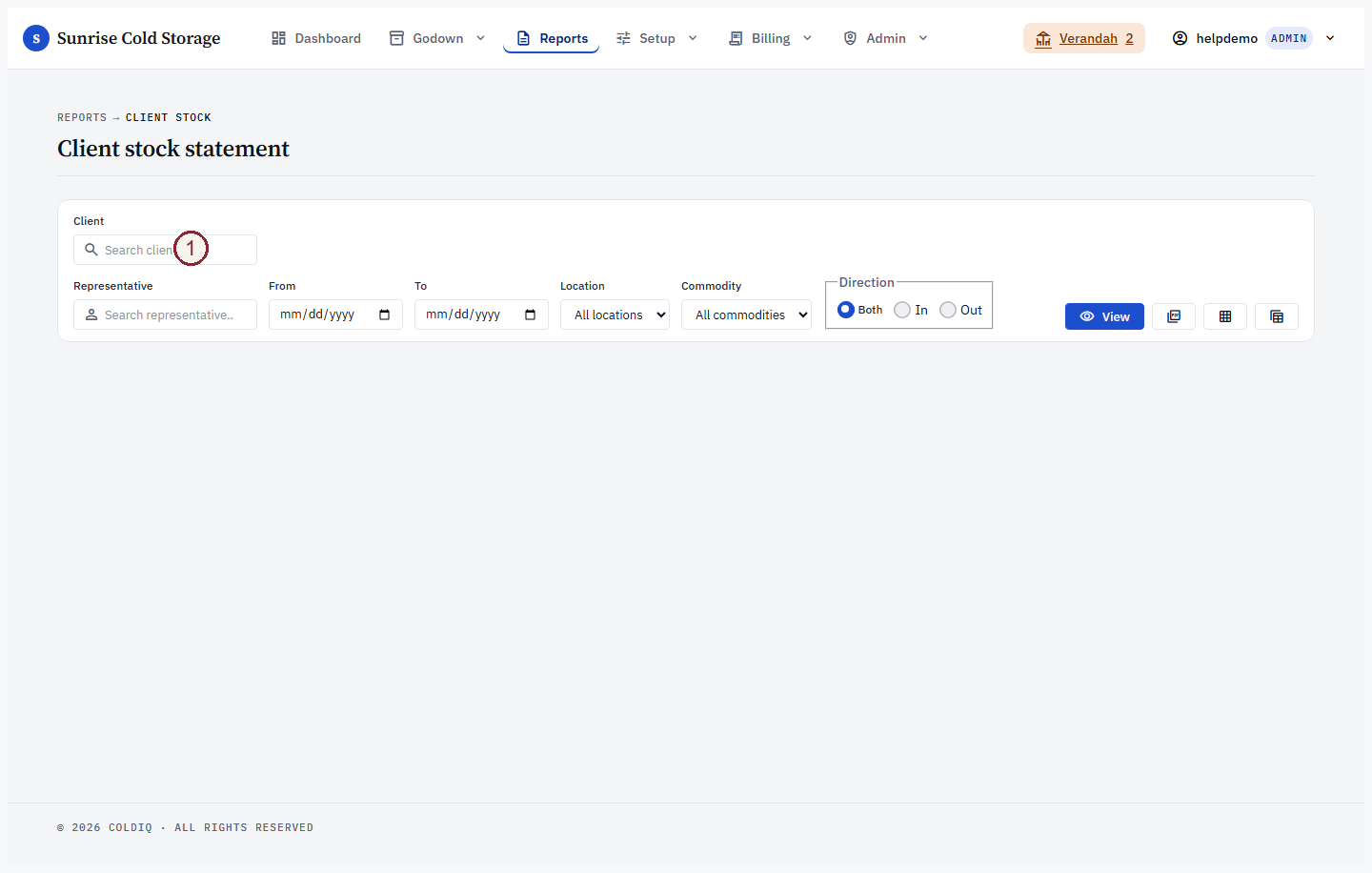The width and height of the screenshot is (1372, 873).
Task: Click the stacked table export icon
Action: (x=1277, y=316)
